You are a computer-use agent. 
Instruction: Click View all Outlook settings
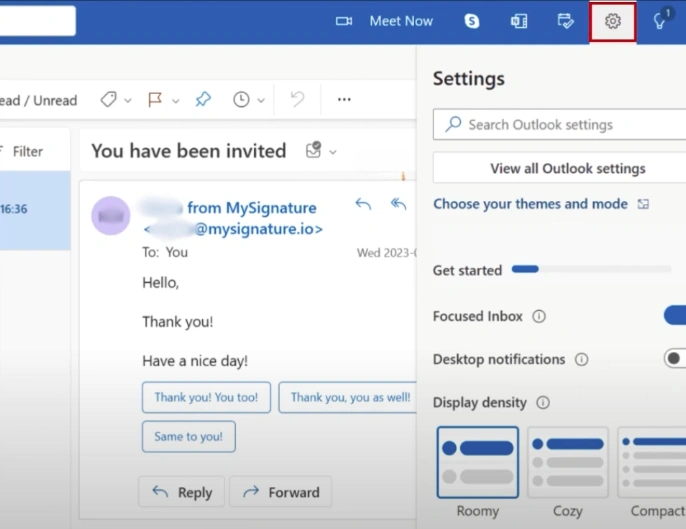pyautogui.click(x=560, y=168)
